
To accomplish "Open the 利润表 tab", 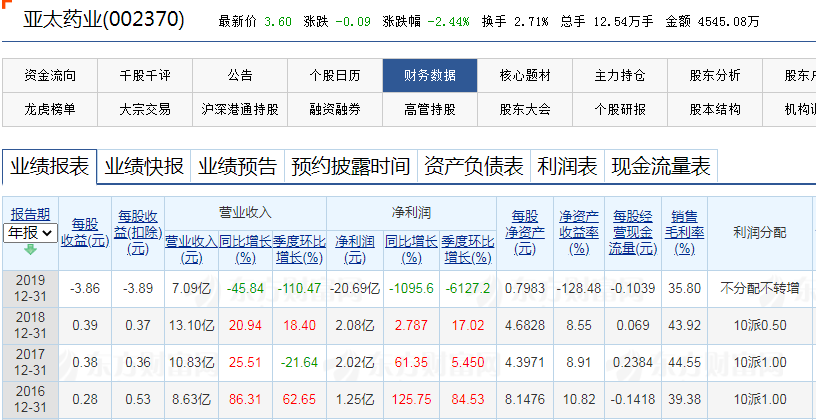I will coord(567,167).
